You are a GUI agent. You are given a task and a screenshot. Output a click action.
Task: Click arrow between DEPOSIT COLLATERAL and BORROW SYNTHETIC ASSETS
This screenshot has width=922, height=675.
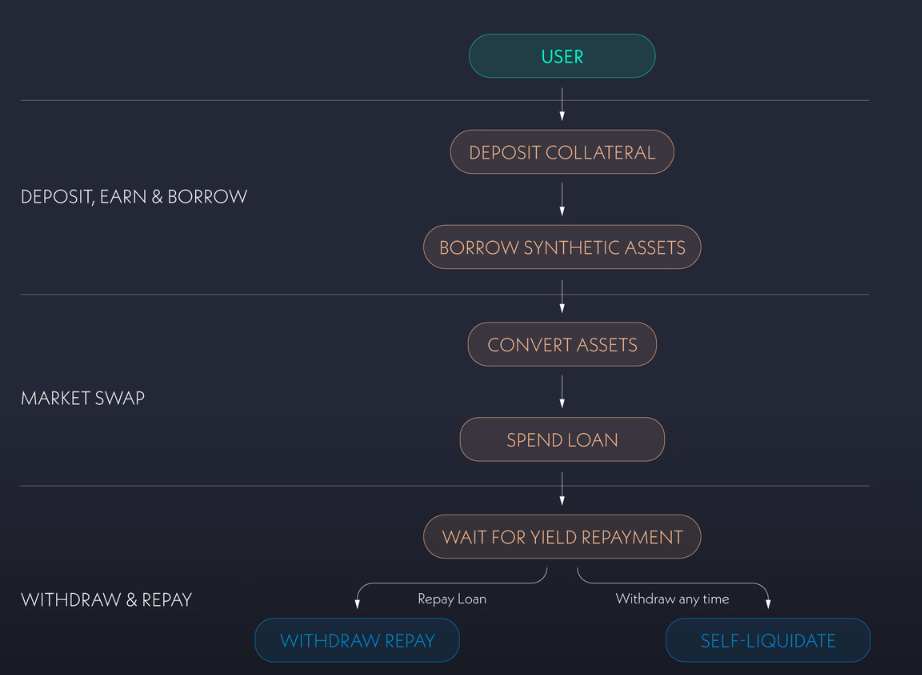pyautogui.click(x=562, y=199)
